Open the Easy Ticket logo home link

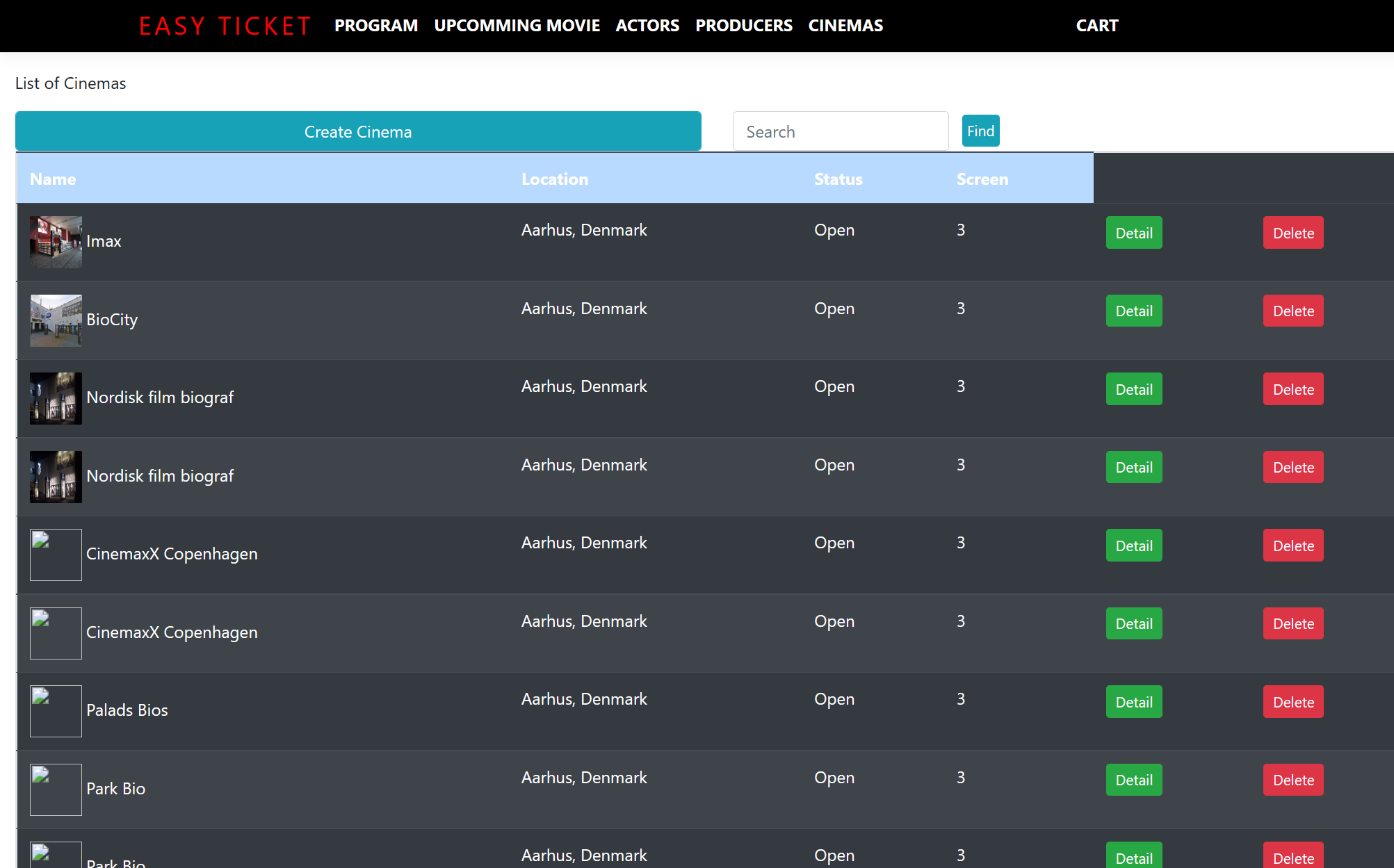click(225, 26)
